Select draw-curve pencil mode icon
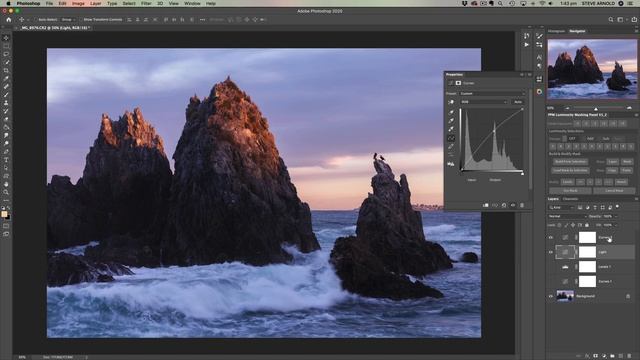The width and height of the screenshot is (640, 360). coord(451,147)
